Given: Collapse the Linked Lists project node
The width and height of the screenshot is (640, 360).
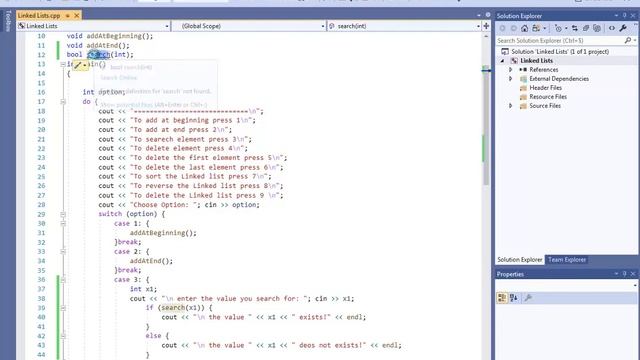Looking at the screenshot, I should pyautogui.click(x=503, y=61).
